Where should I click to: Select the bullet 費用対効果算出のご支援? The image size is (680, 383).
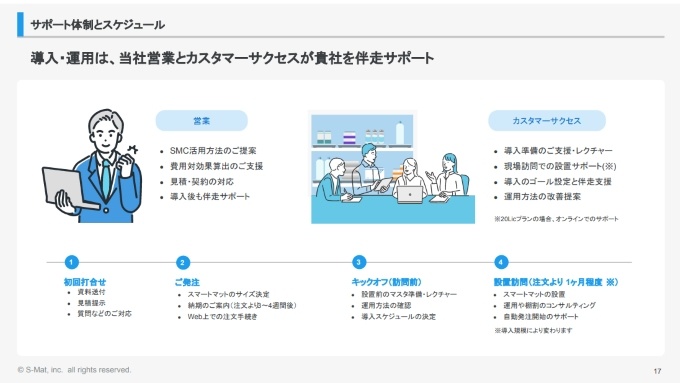(216, 166)
